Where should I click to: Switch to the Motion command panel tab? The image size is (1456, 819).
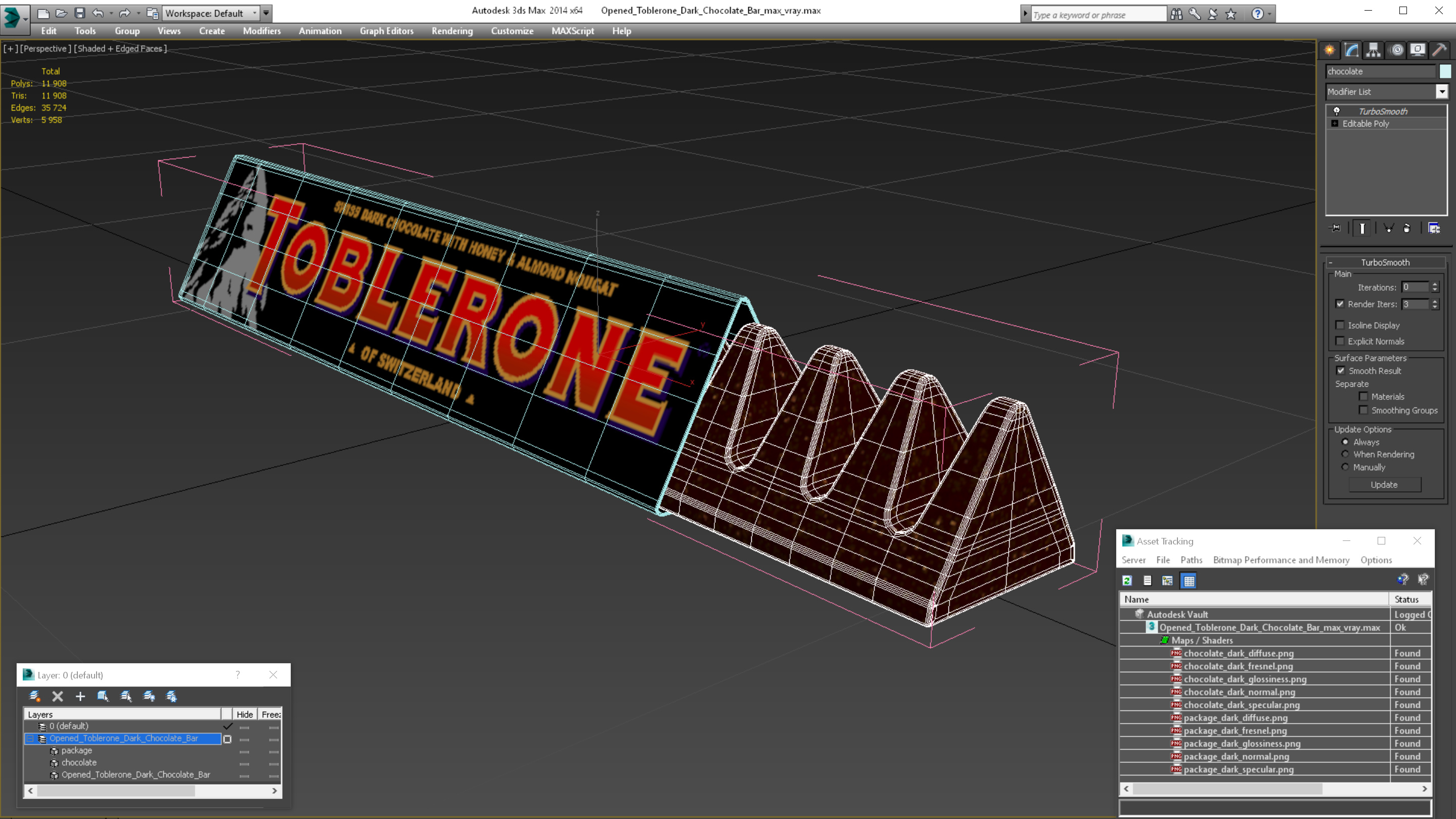pyautogui.click(x=1396, y=51)
